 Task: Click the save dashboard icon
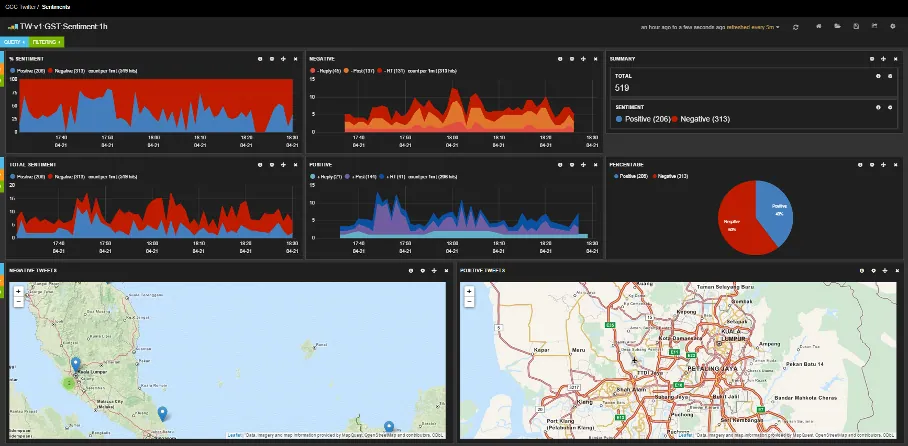856,27
